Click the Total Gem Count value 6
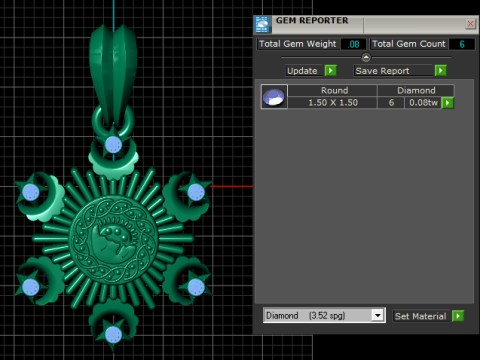This screenshot has width=480, height=360. coord(462,44)
